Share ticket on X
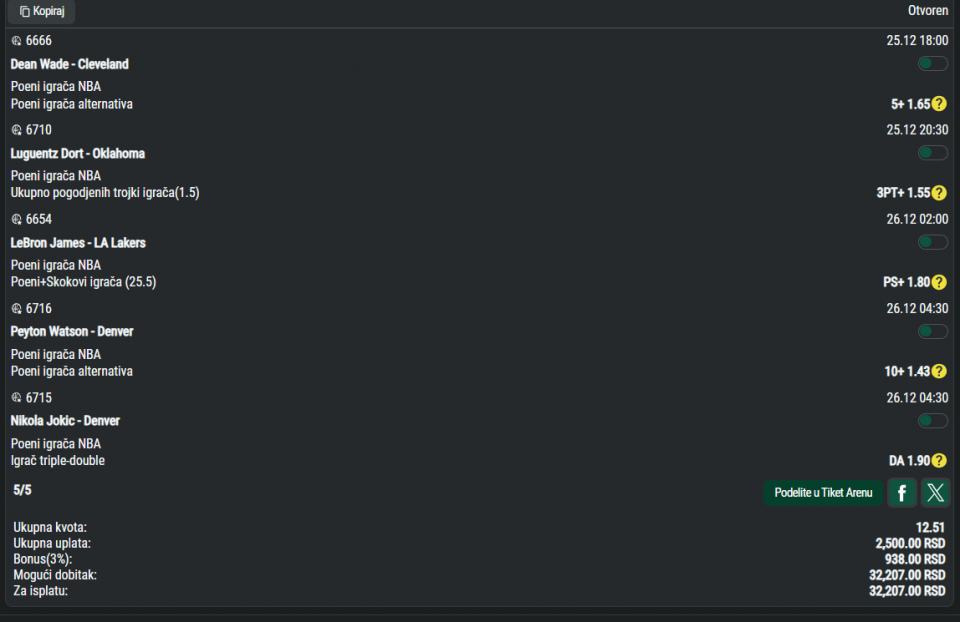 (x=935, y=492)
